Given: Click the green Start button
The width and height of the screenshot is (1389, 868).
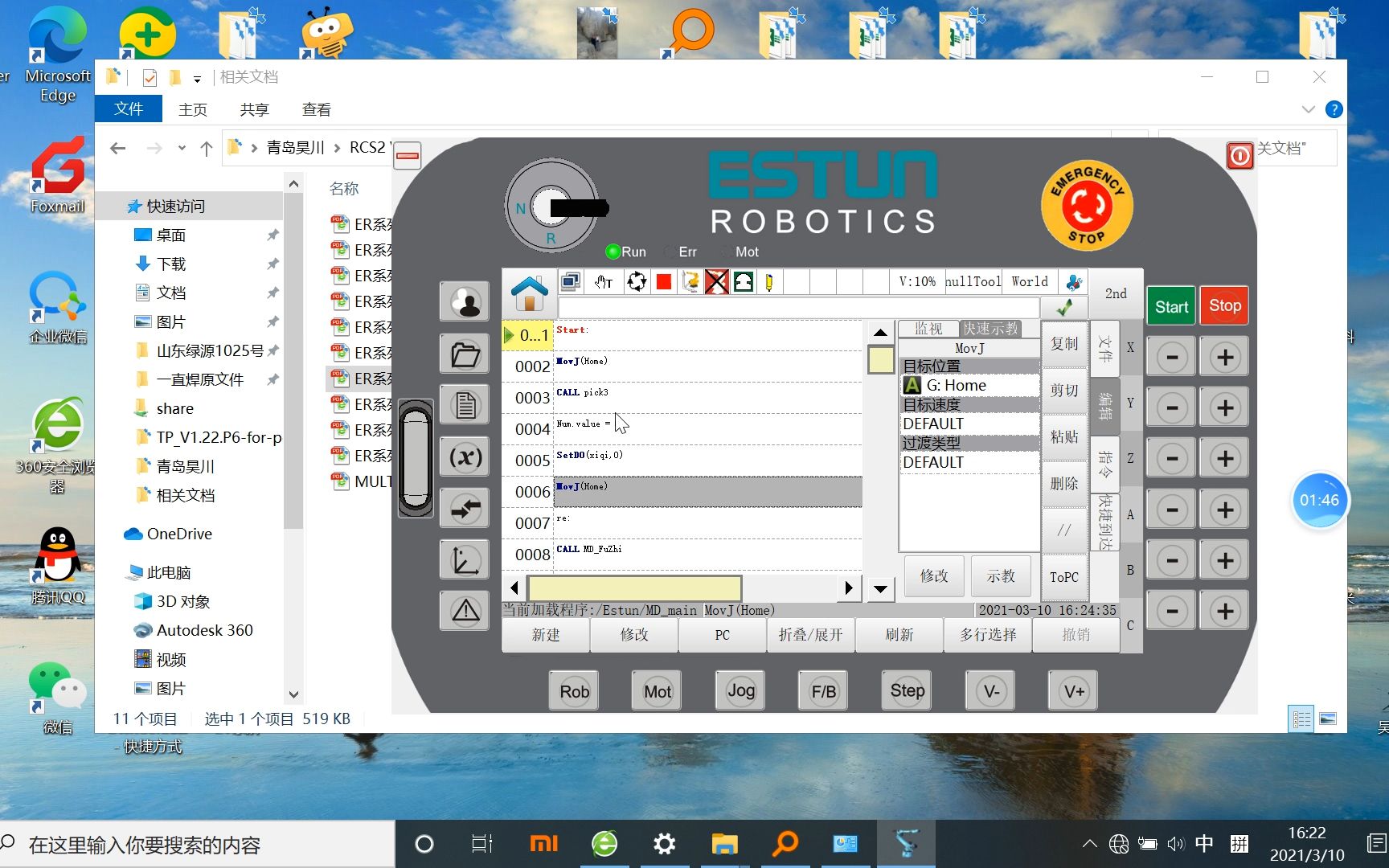Looking at the screenshot, I should pos(1171,306).
